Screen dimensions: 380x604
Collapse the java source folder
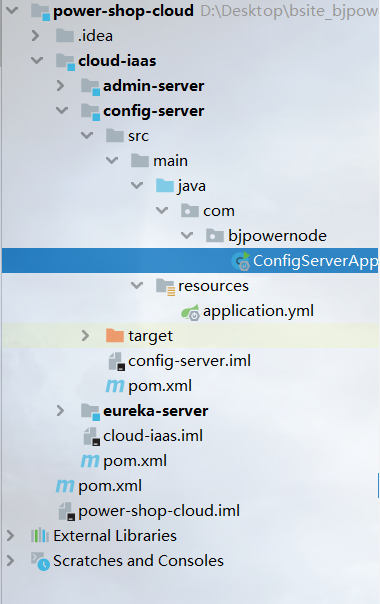coord(137,186)
